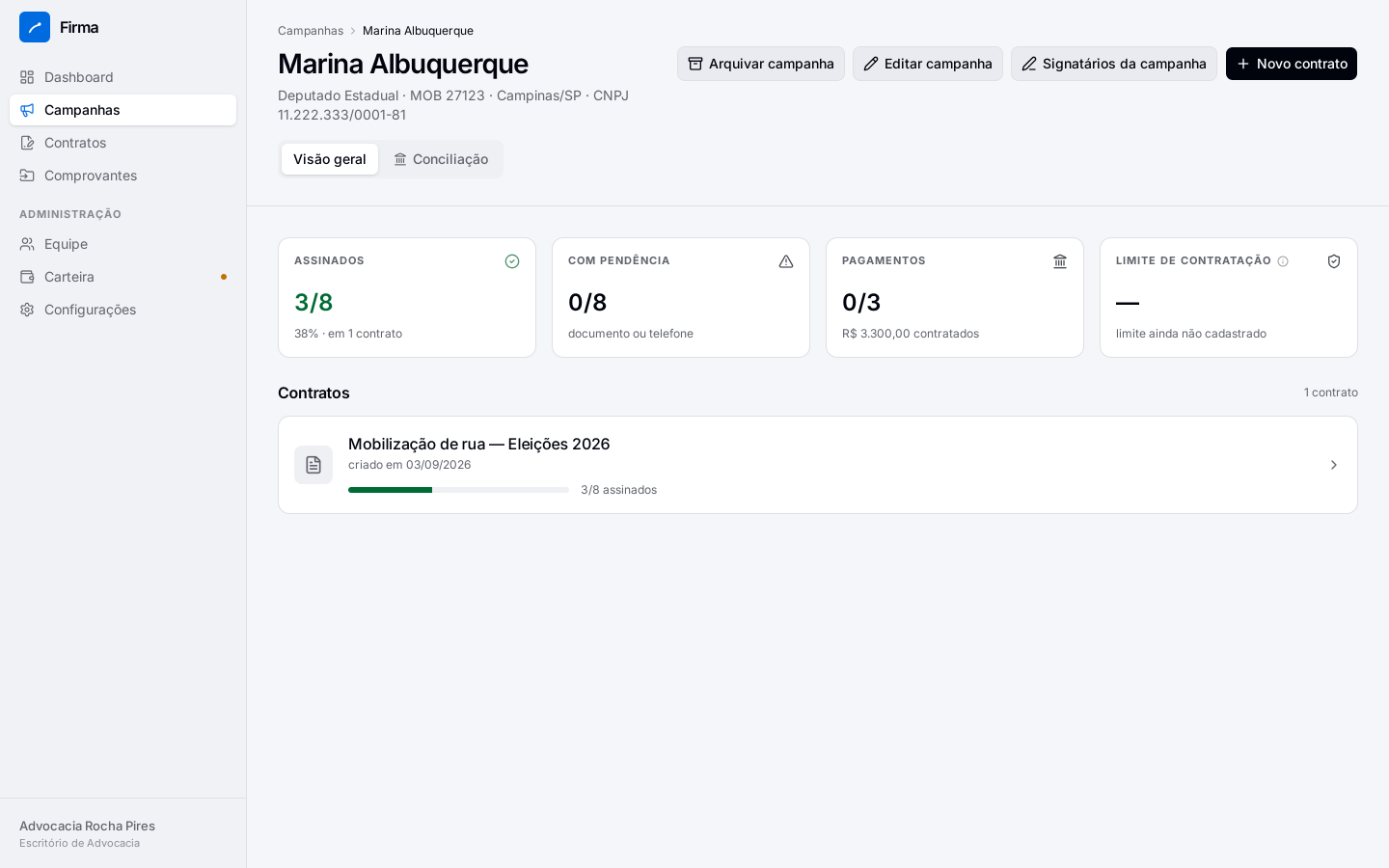Click Editar campanha button
This screenshot has width=1389, height=868.
[x=928, y=64]
